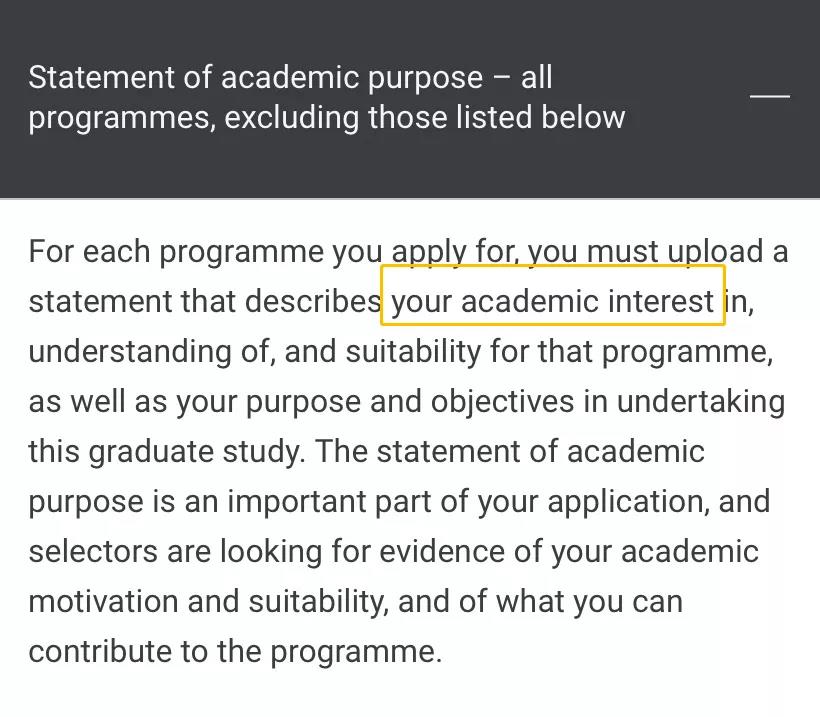Click the words "statement that describes"
This screenshot has height=717, width=820.
click(x=204, y=302)
